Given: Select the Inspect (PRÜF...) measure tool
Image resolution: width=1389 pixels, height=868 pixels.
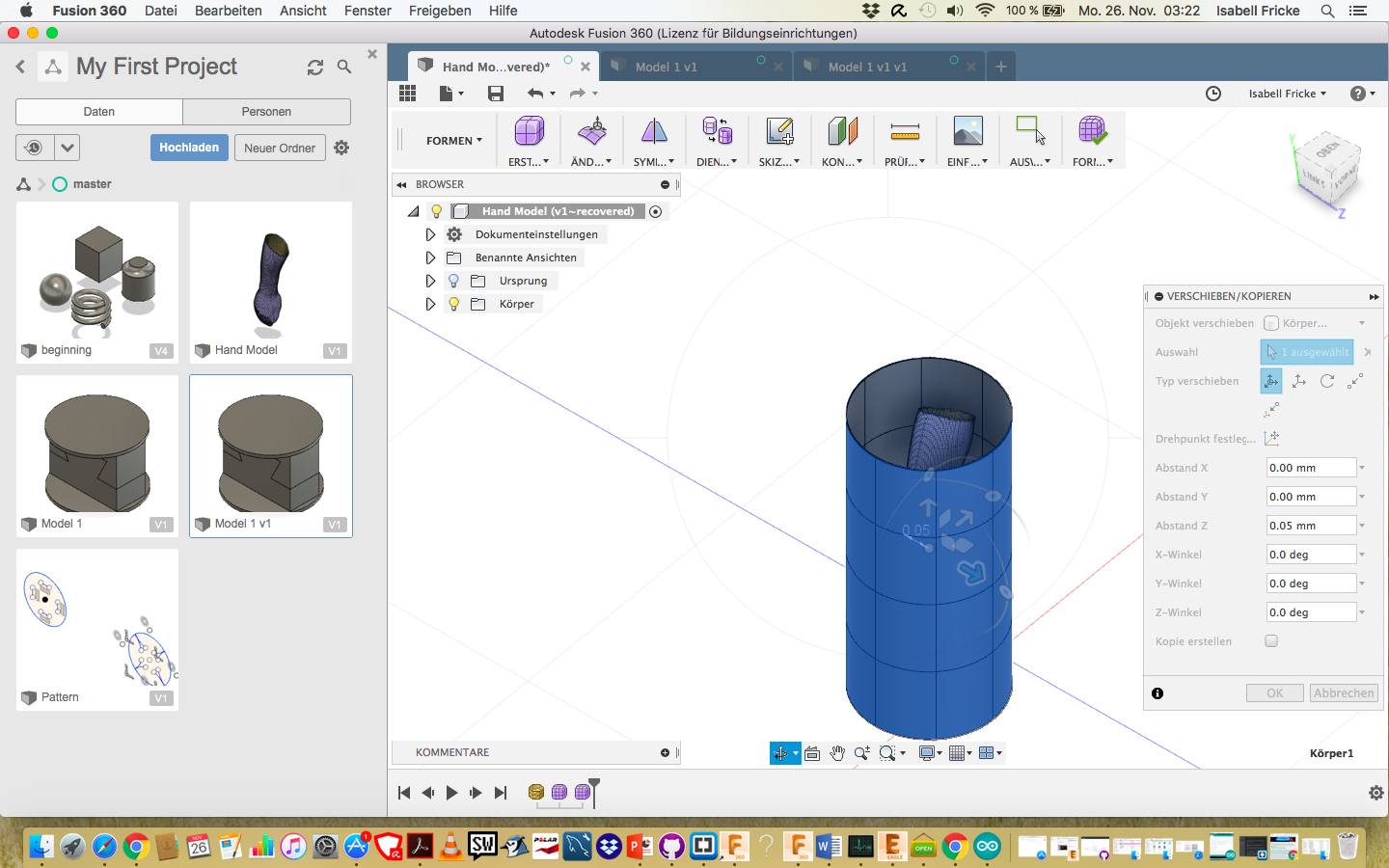Looking at the screenshot, I should pyautogui.click(x=905, y=131).
